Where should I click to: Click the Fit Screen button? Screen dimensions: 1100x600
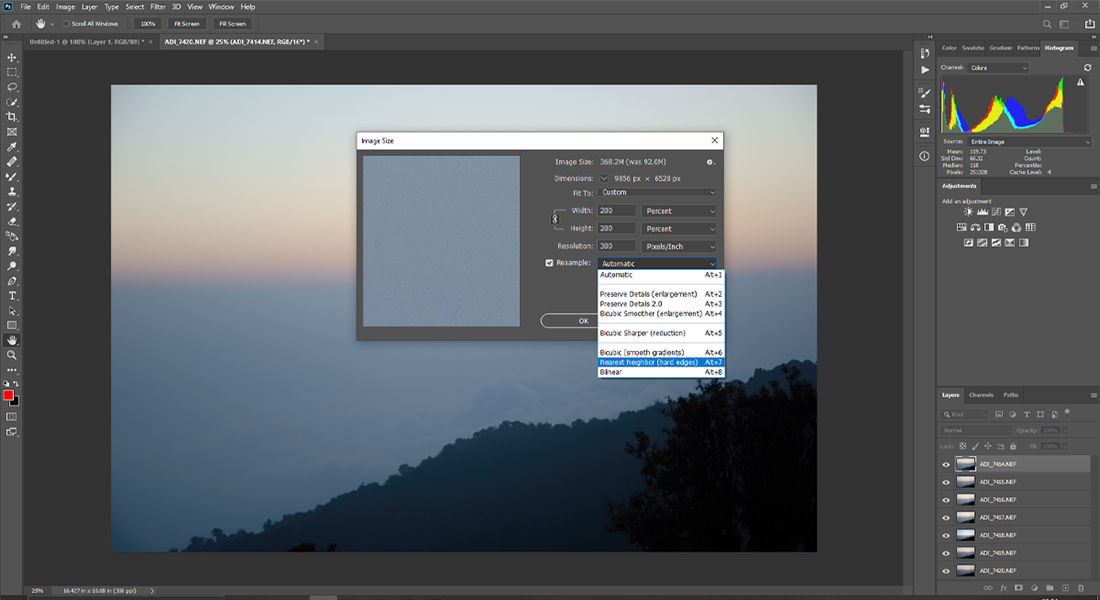pos(187,24)
